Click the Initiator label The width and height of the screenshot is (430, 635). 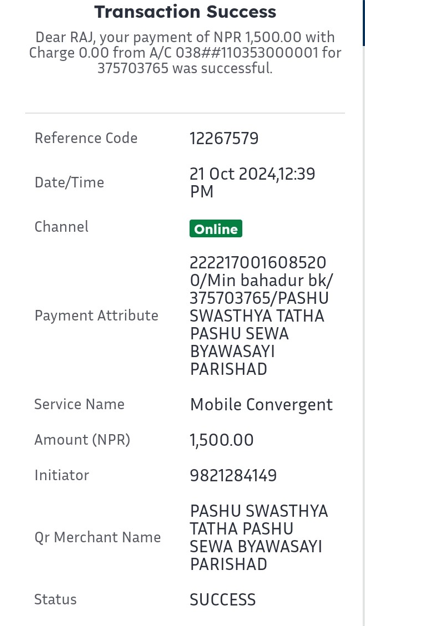[62, 475]
